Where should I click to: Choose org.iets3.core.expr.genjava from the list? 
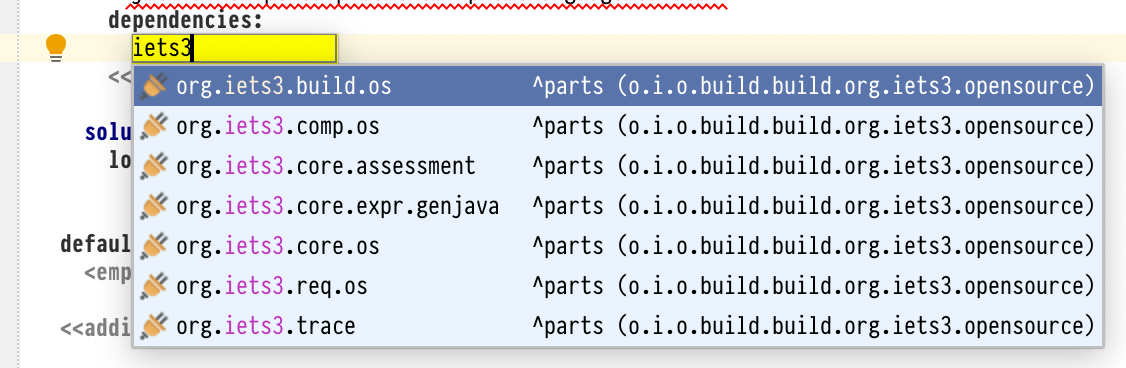click(x=617, y=206)
